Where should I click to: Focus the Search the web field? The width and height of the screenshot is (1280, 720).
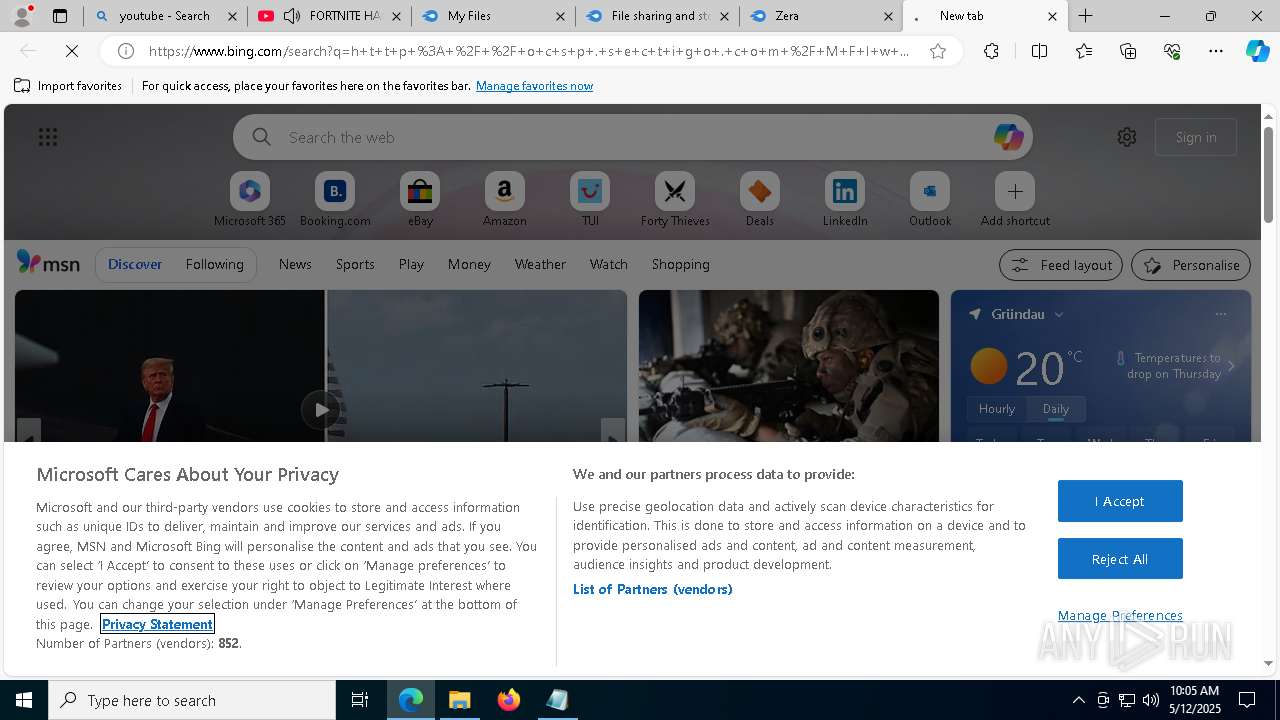point(633,137)
